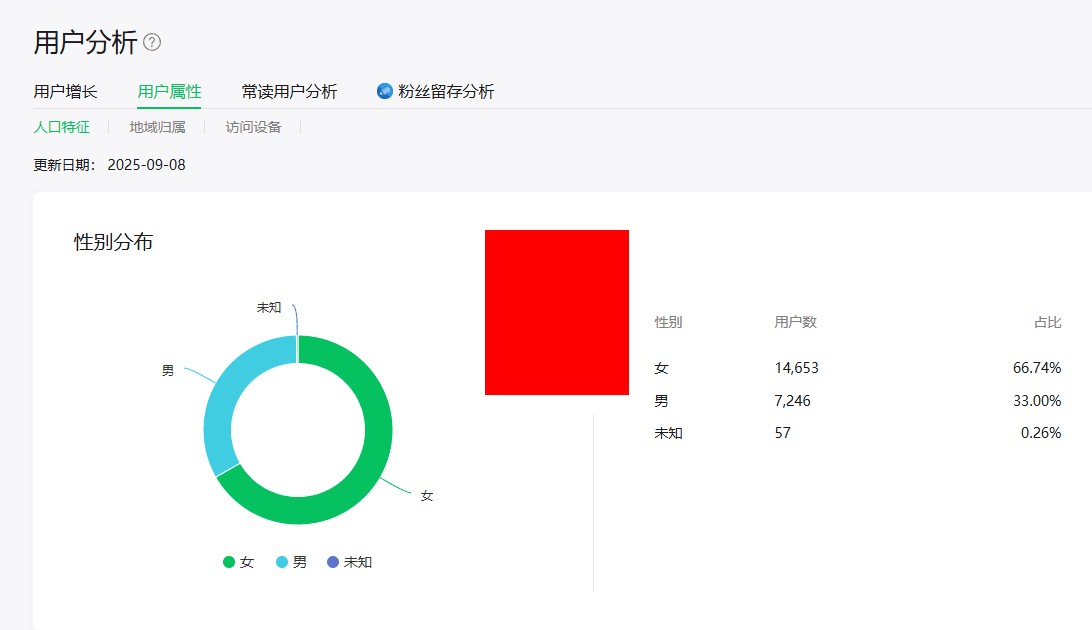Select the 人口特征 sub-tab

pyautogui.click(x=62, y=127)
